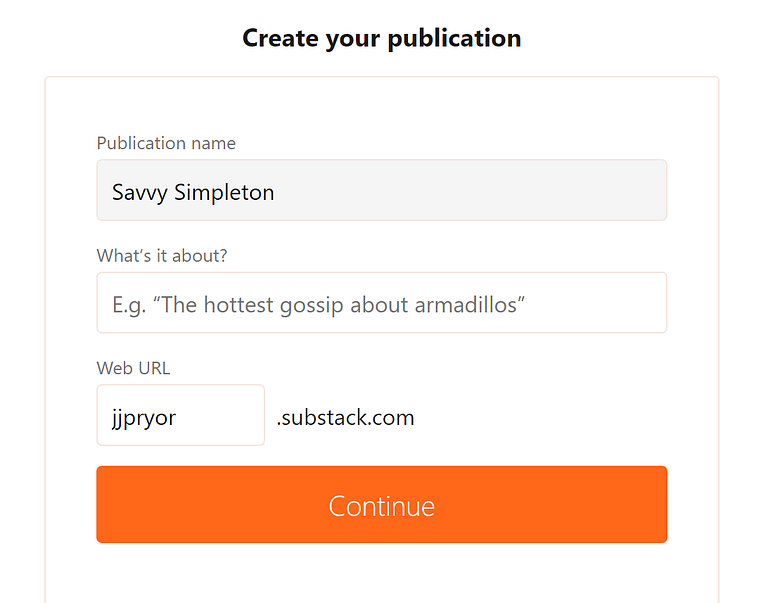
Task: Click the ".substack.com" suffix text
Action: tap(345, 417)
